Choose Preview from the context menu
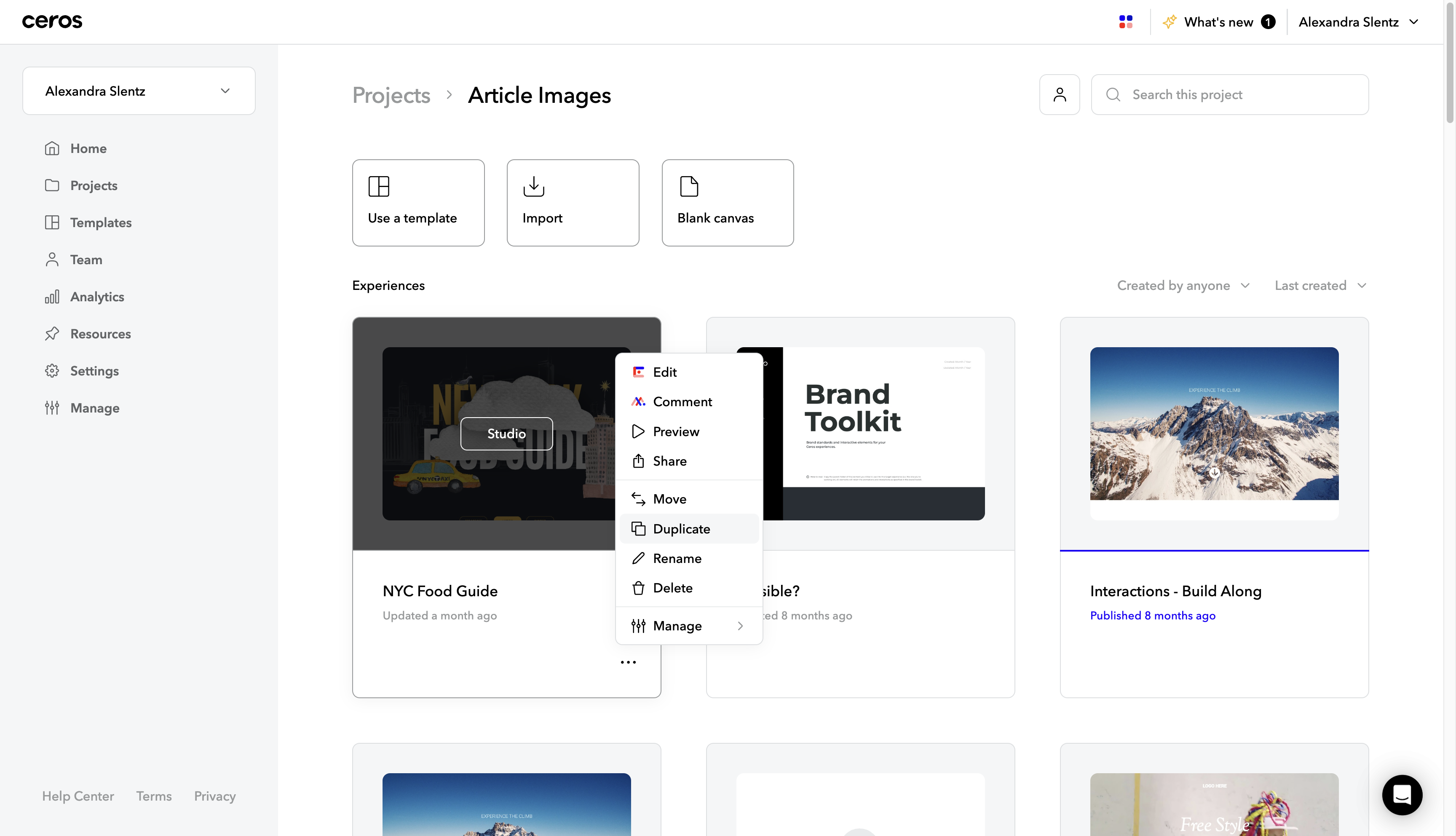Viewport: 1456px width, 836px height. 689,431
